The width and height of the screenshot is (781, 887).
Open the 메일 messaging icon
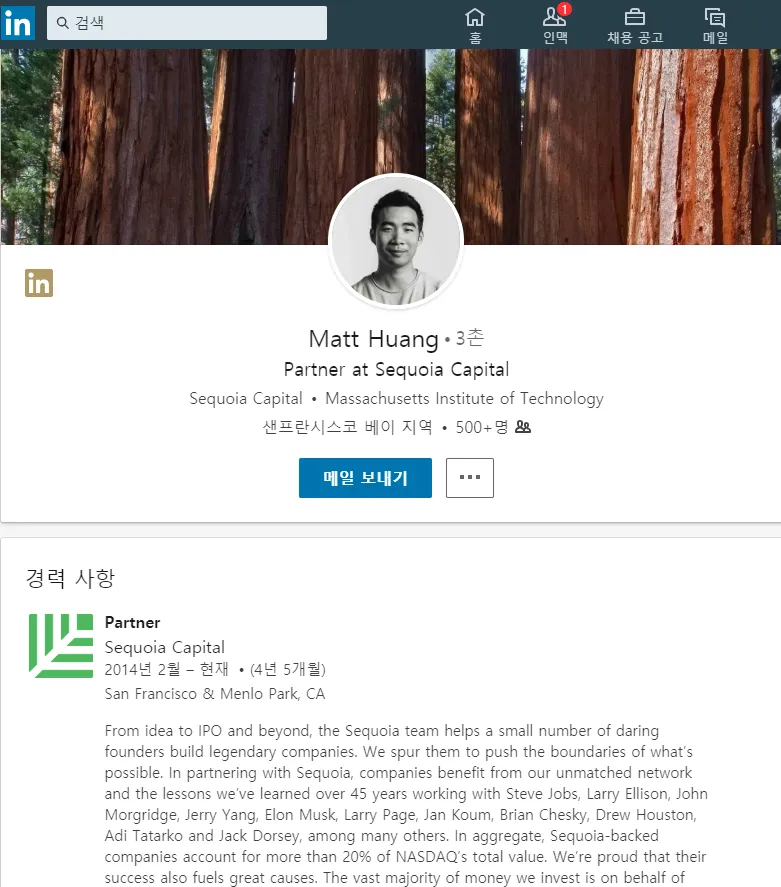715,18
